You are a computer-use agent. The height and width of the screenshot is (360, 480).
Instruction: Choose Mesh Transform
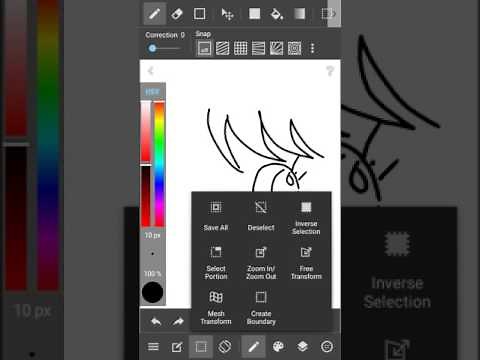(216, 308)
